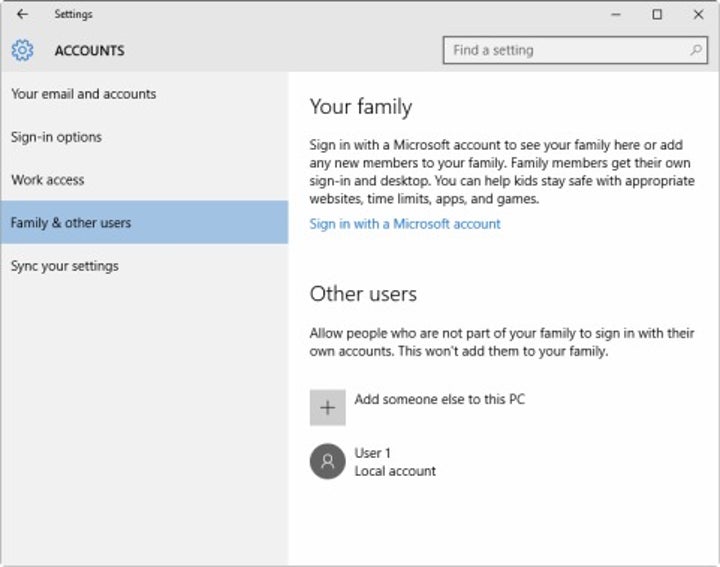The height and width of the screenshot is (567, 720).
Task: Click Sign in with a Microsoft account link
Action: point(405,224)
